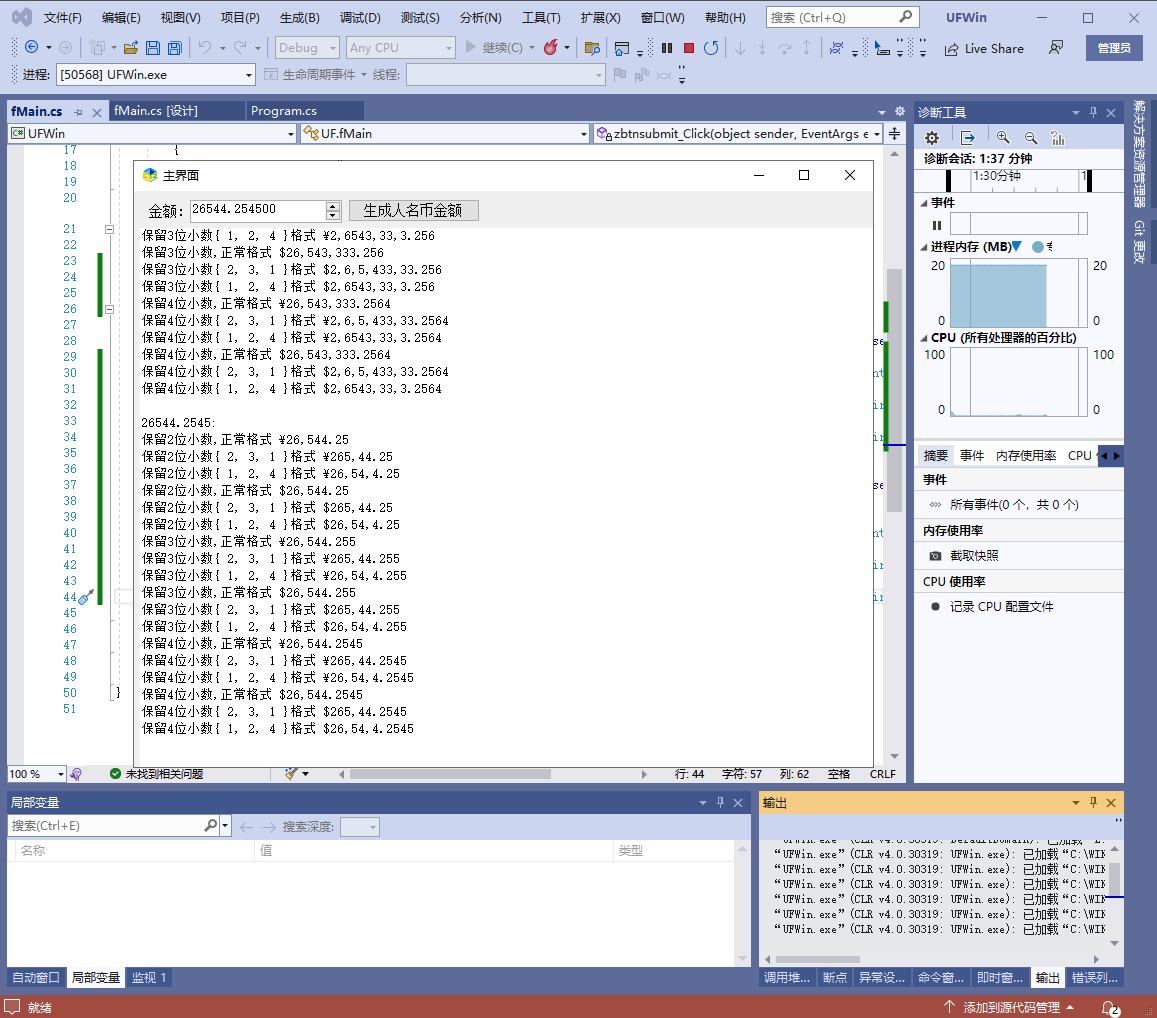The width and height of the screenshot is (1157, 1018).
Task: Switch to 断点 bottom tab
Action: pos(835,977)
